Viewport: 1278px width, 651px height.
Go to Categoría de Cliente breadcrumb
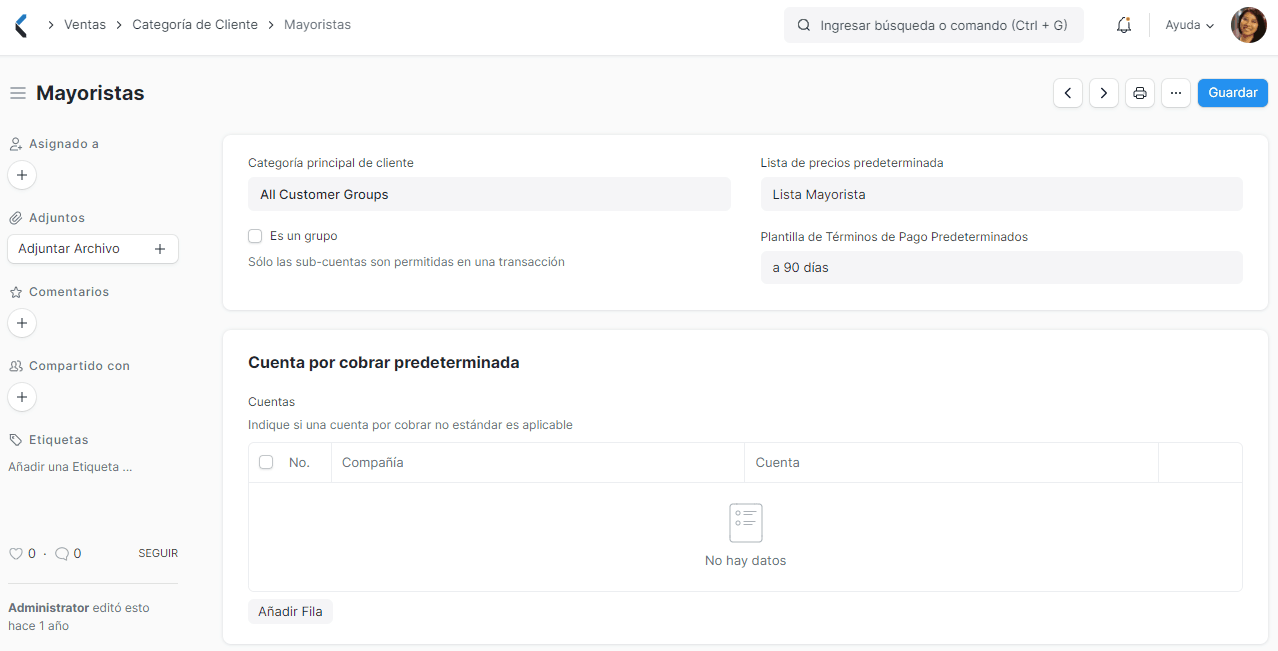coord(195,24)
